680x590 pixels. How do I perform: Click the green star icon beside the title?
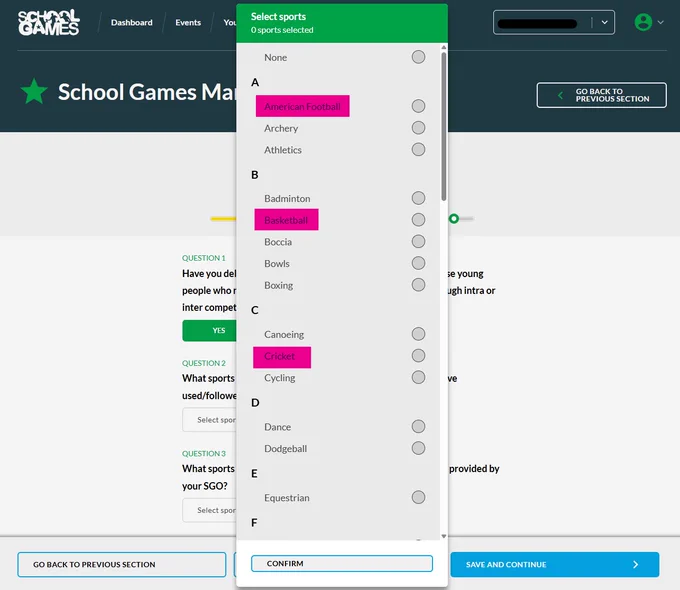coord(34,92)
